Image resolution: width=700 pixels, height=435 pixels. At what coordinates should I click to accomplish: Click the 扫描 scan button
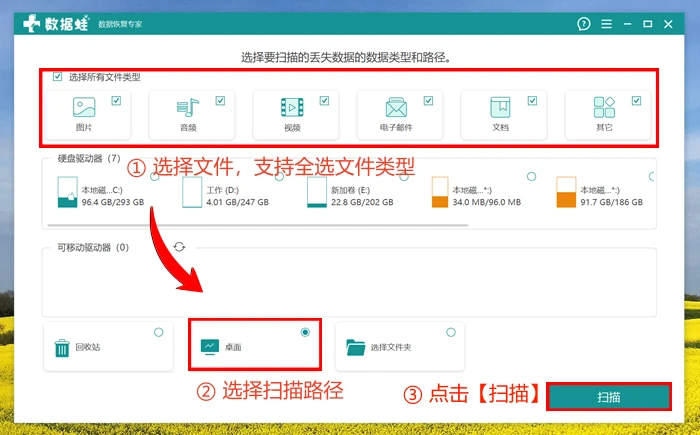tap(609, 397)
